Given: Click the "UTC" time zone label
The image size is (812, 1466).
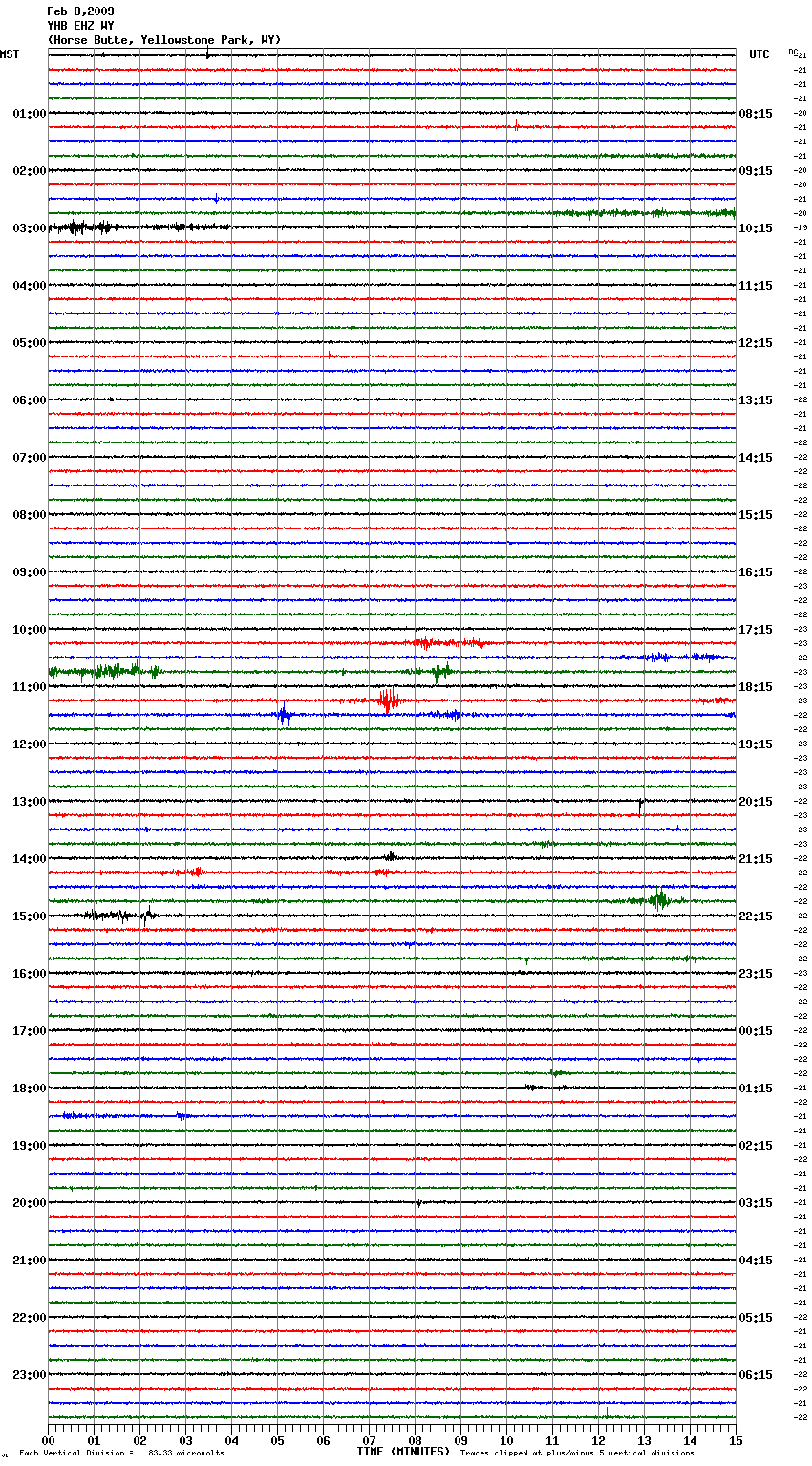Looking at the screenshot, I should (759, 54).
